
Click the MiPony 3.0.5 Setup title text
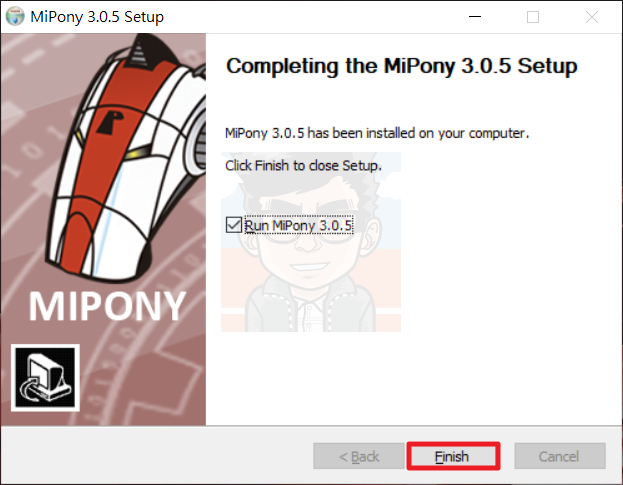click(x=97, y=17)
